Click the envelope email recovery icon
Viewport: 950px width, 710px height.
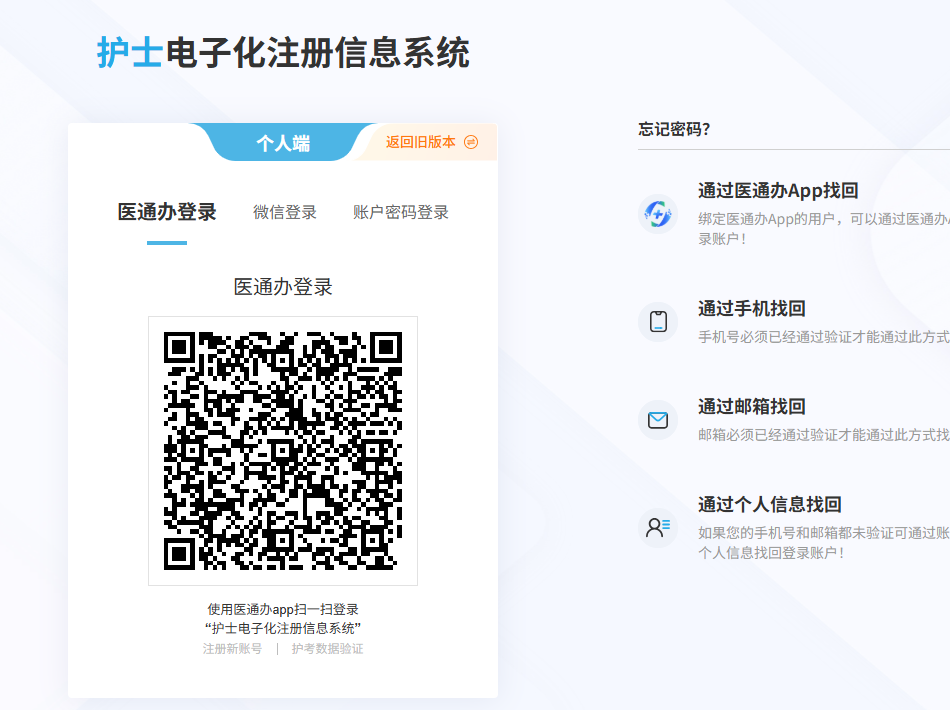coord(658,420)
